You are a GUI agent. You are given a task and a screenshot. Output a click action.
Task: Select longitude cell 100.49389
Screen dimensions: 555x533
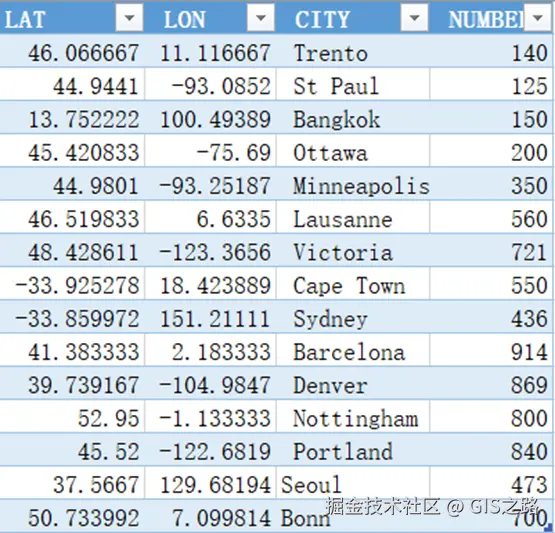click(210, 117)
